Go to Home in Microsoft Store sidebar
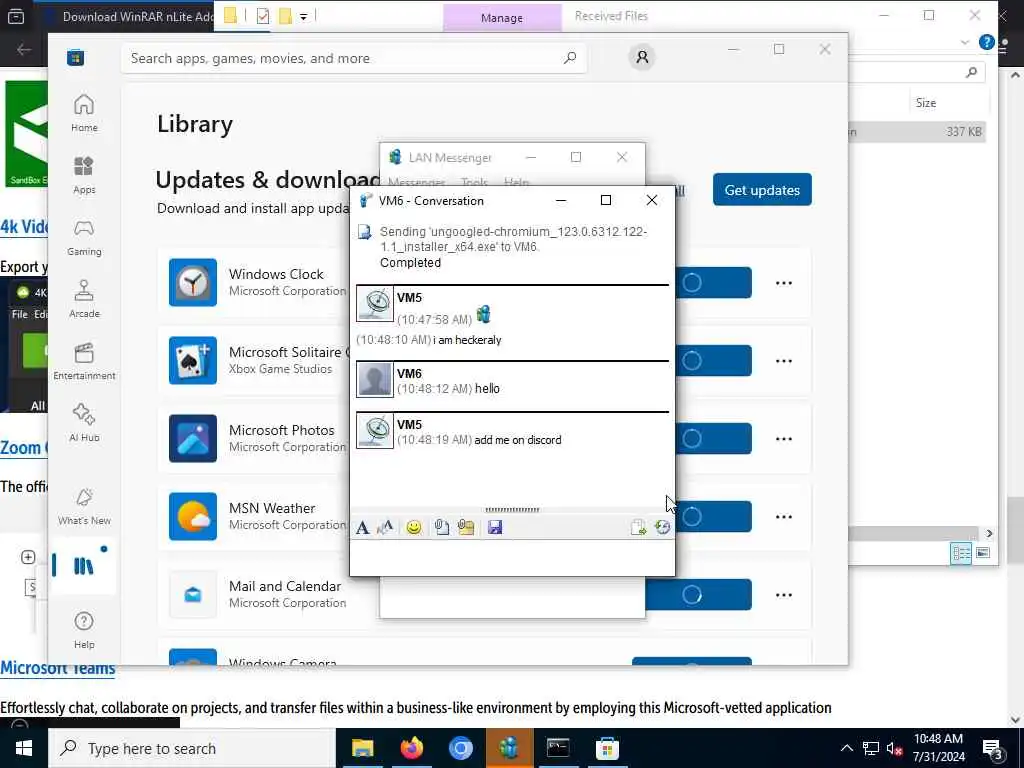The width and height of the screenshot is (1024, 768). [x=84, y=113]
